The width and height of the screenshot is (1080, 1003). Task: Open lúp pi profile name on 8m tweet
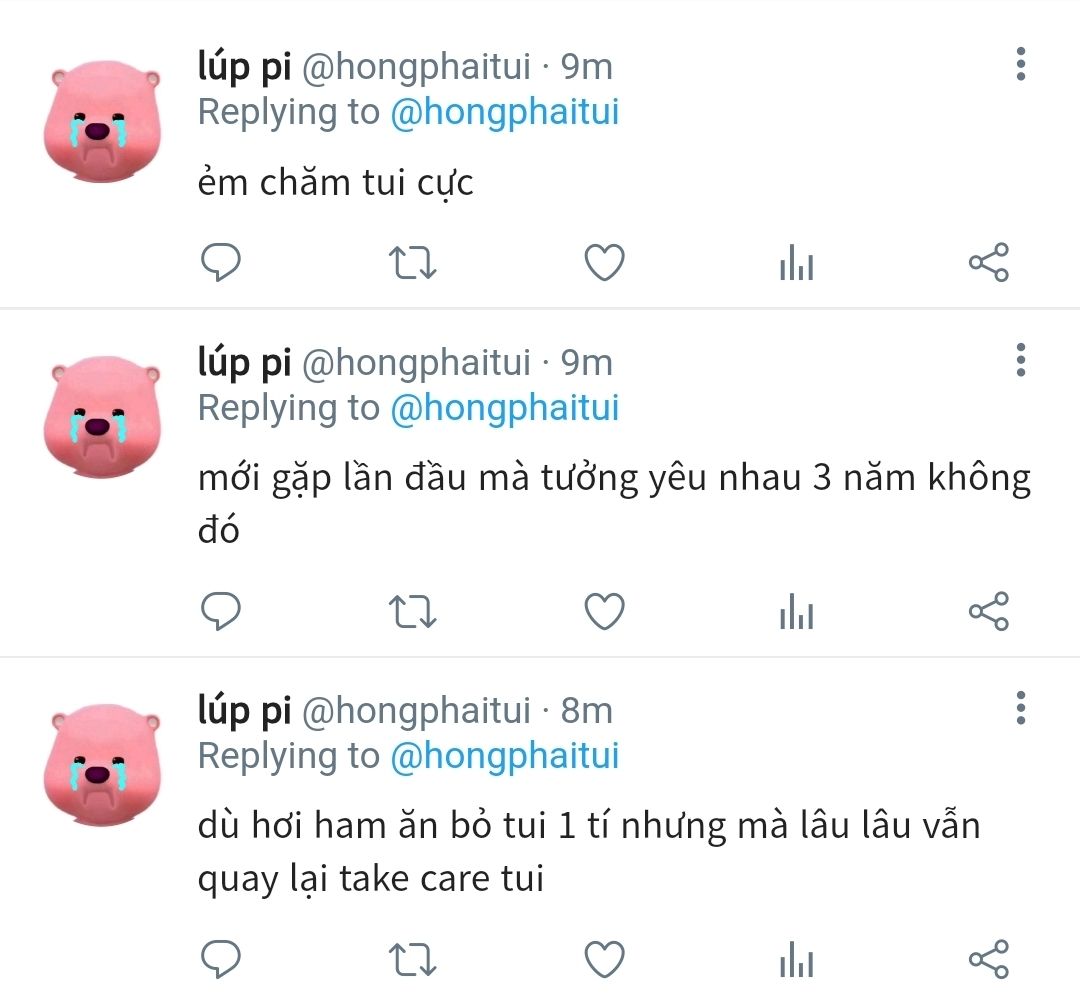(245, 711)
